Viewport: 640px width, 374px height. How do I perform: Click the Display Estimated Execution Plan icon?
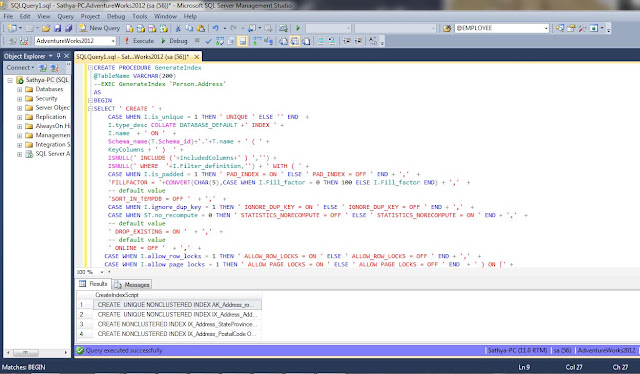pos(220,41)
